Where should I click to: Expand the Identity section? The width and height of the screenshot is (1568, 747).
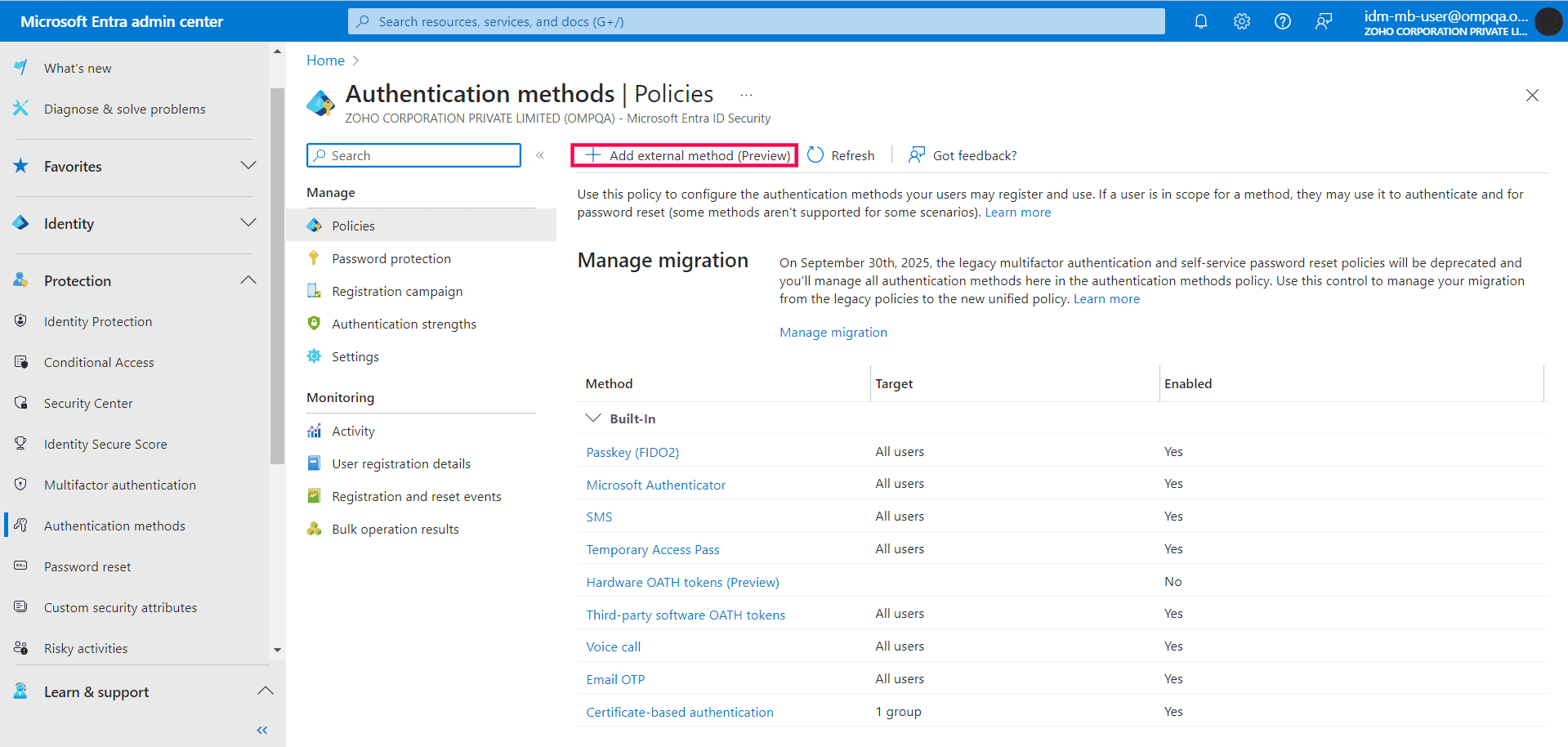pos(248,223)
